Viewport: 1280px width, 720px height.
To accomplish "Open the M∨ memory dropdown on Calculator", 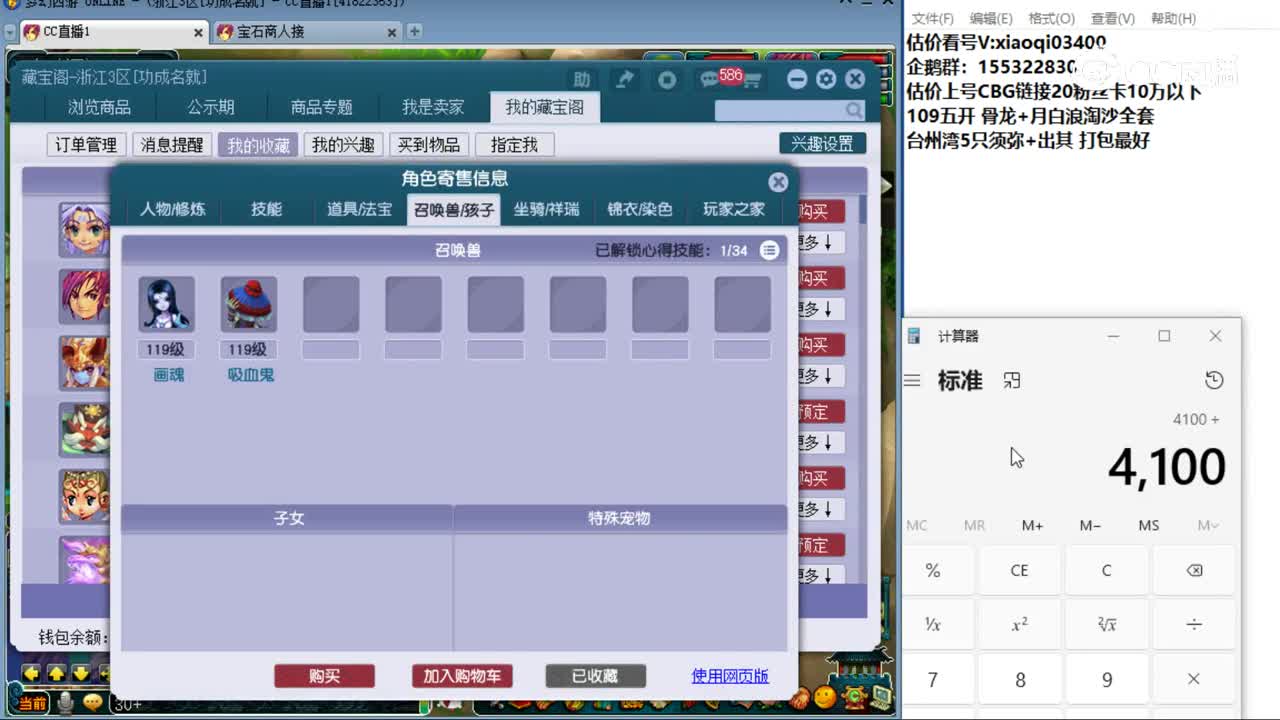I will pyautogui.click(x=1207, y=525).
